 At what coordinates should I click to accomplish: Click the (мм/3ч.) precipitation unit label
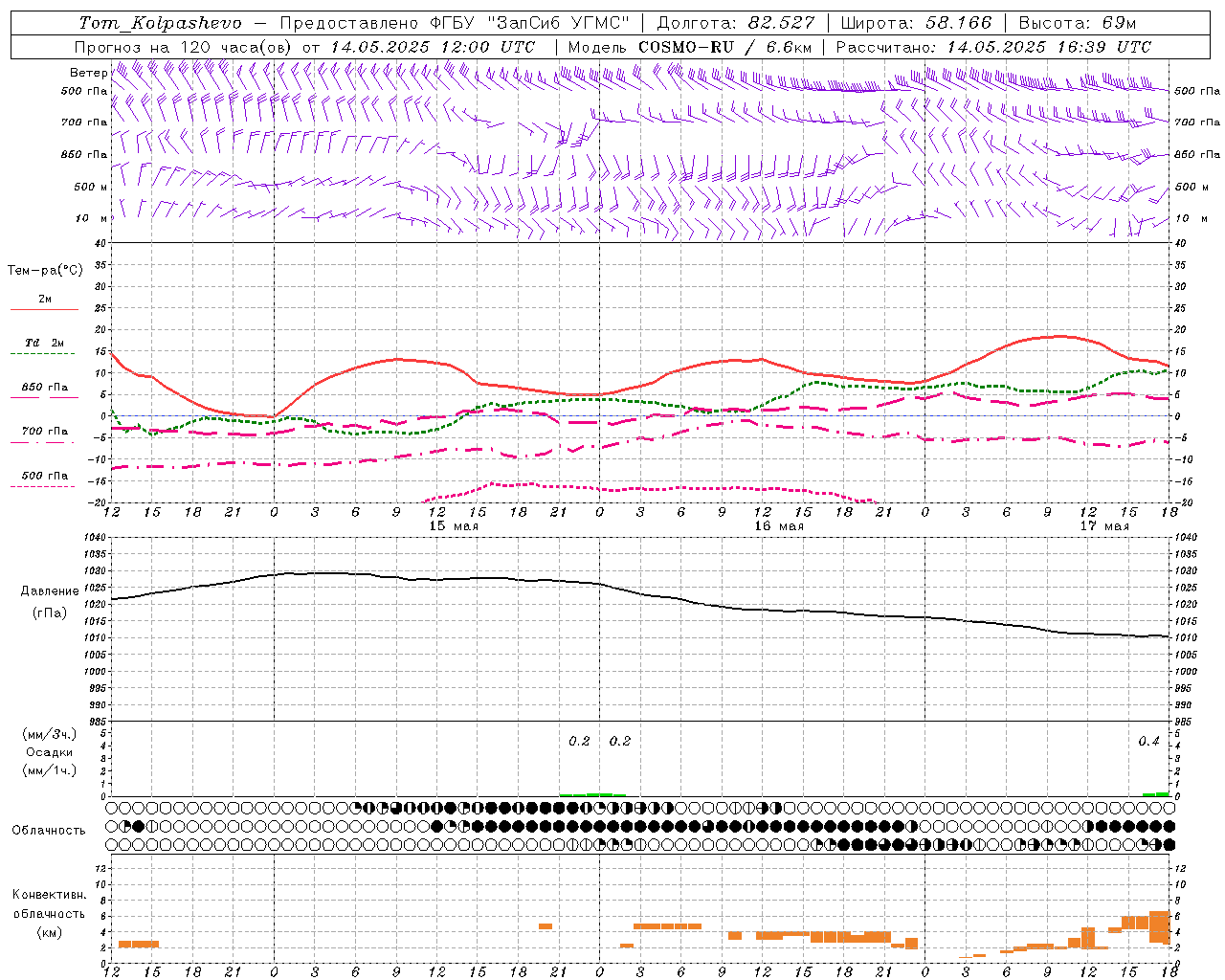(x=50, y=735)
